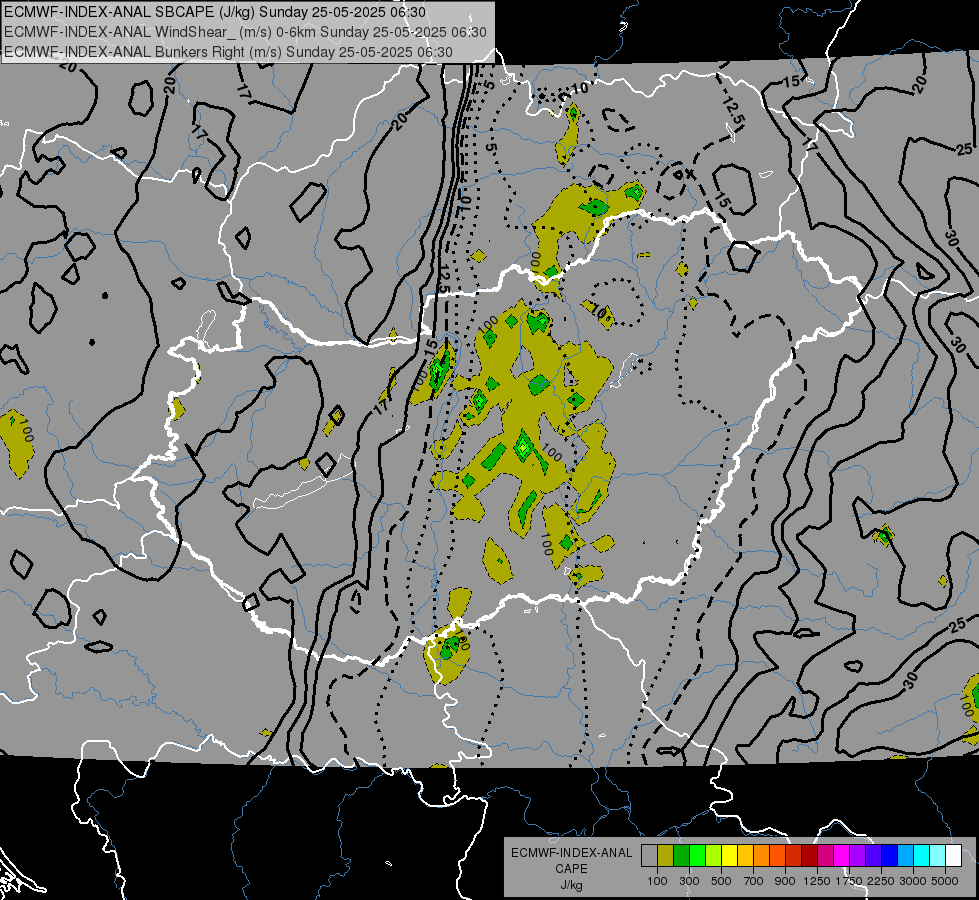Viewport: 979px width, 900px height.
Task: Select the bright green legend swatch
Action: coord(697,855)
